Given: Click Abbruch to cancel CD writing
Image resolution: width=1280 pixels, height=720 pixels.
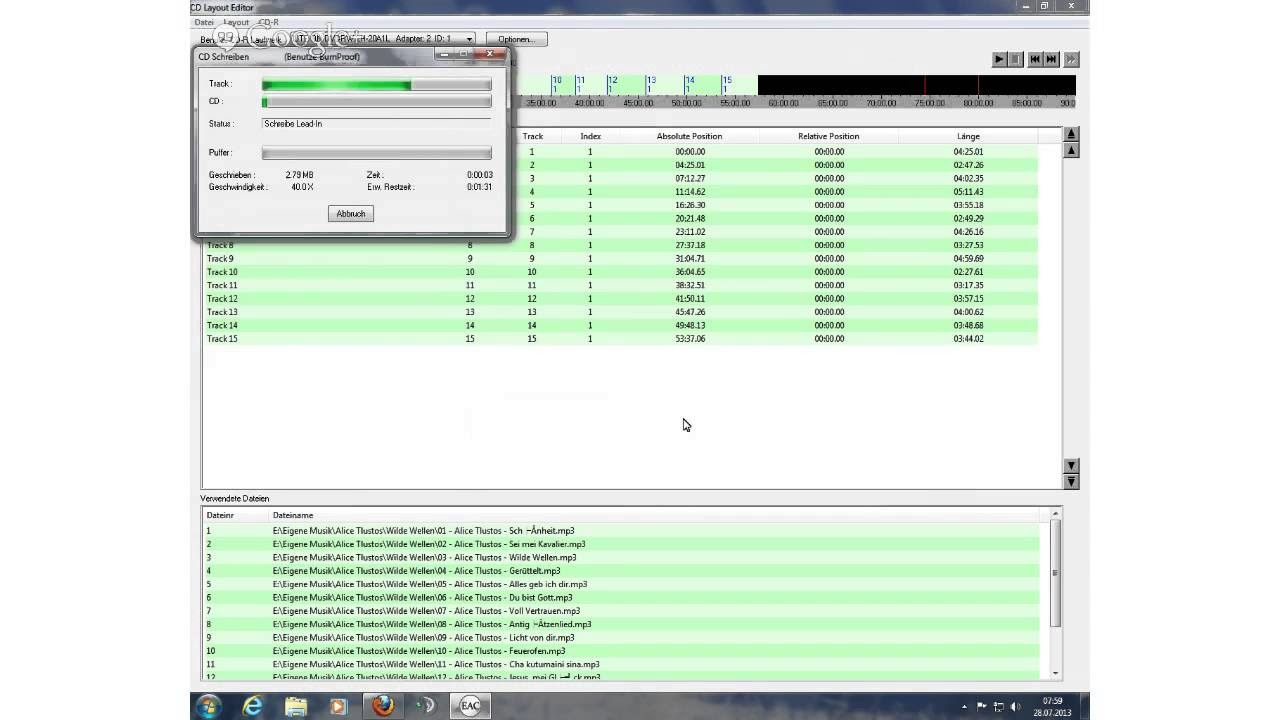Looking at the screenshot, I should pos(351,214).
